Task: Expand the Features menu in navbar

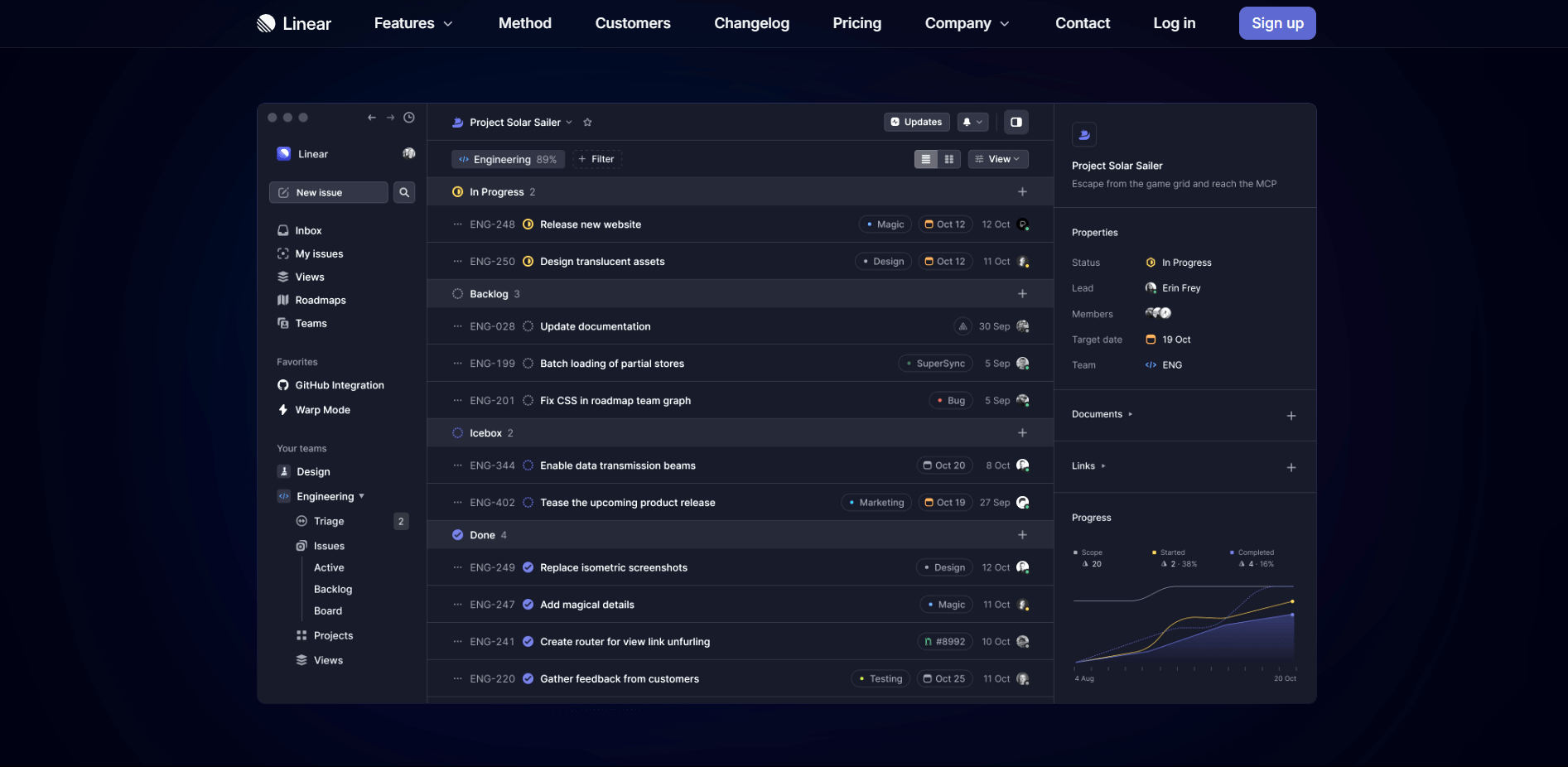Action: click(x=413, y=23)
